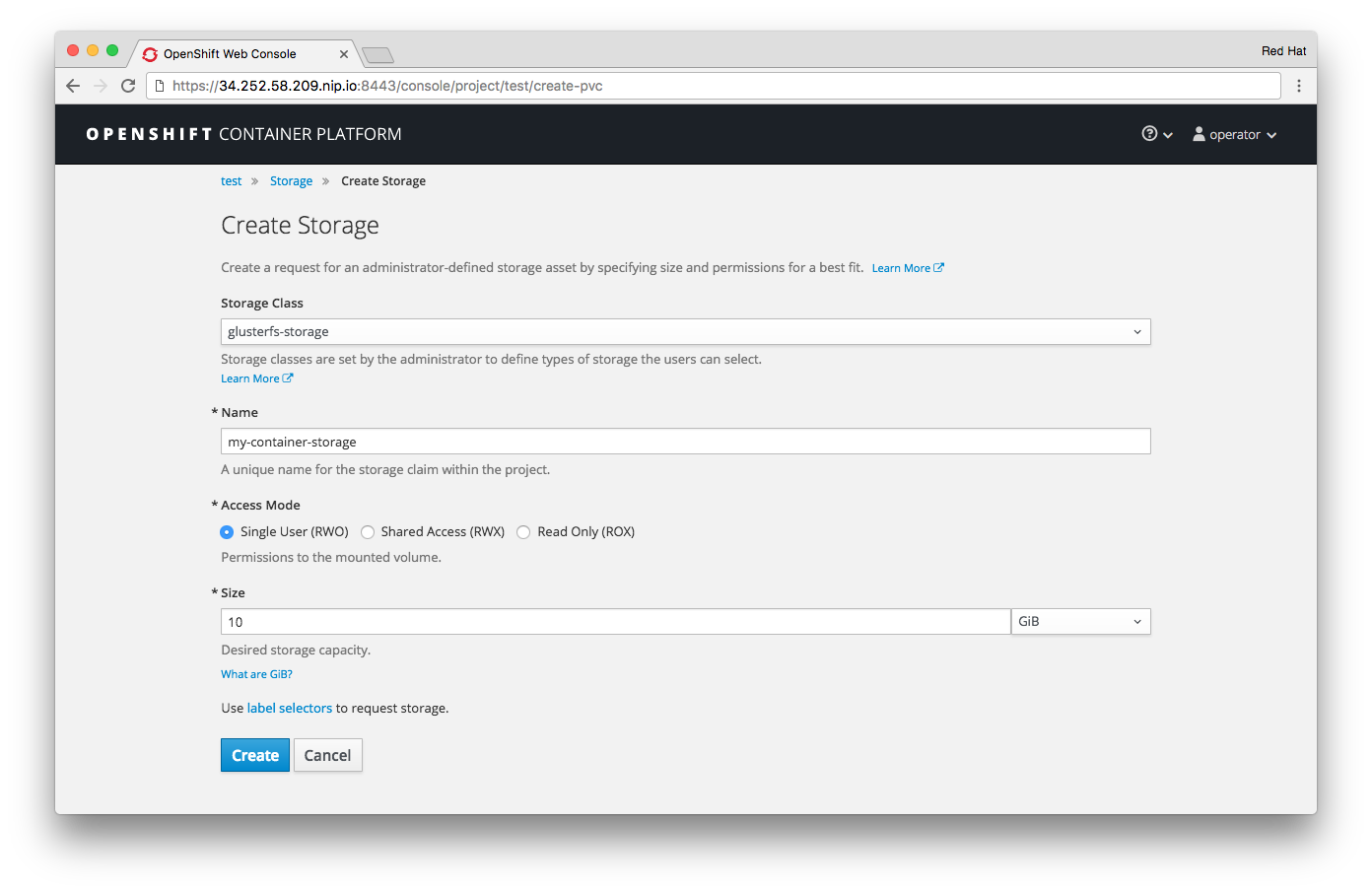Open the Chrome three-dot menu
Image resolution: width=1372 pixels, height=893 pixels.
[1299, 86]
